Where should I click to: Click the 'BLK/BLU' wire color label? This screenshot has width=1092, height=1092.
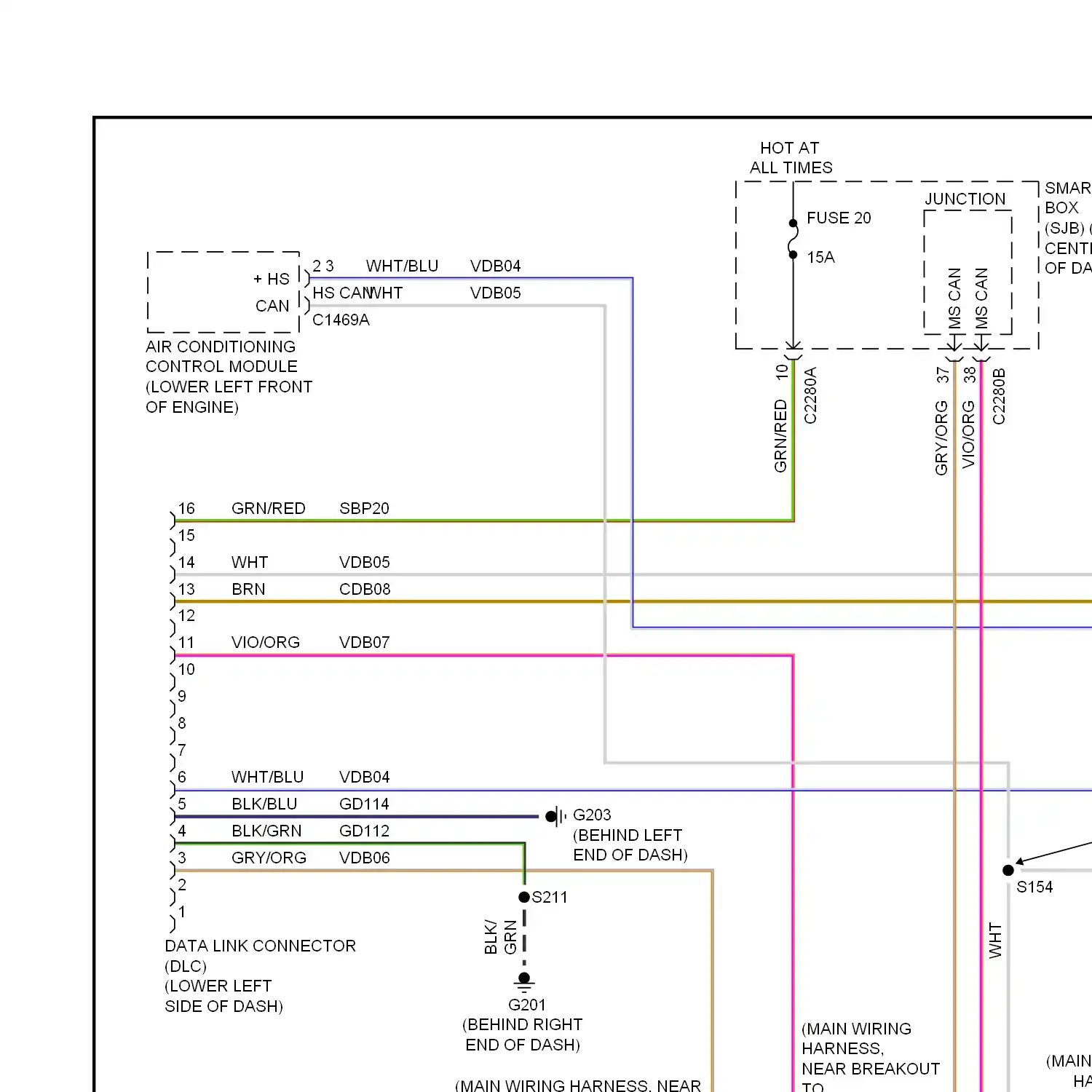264,804
